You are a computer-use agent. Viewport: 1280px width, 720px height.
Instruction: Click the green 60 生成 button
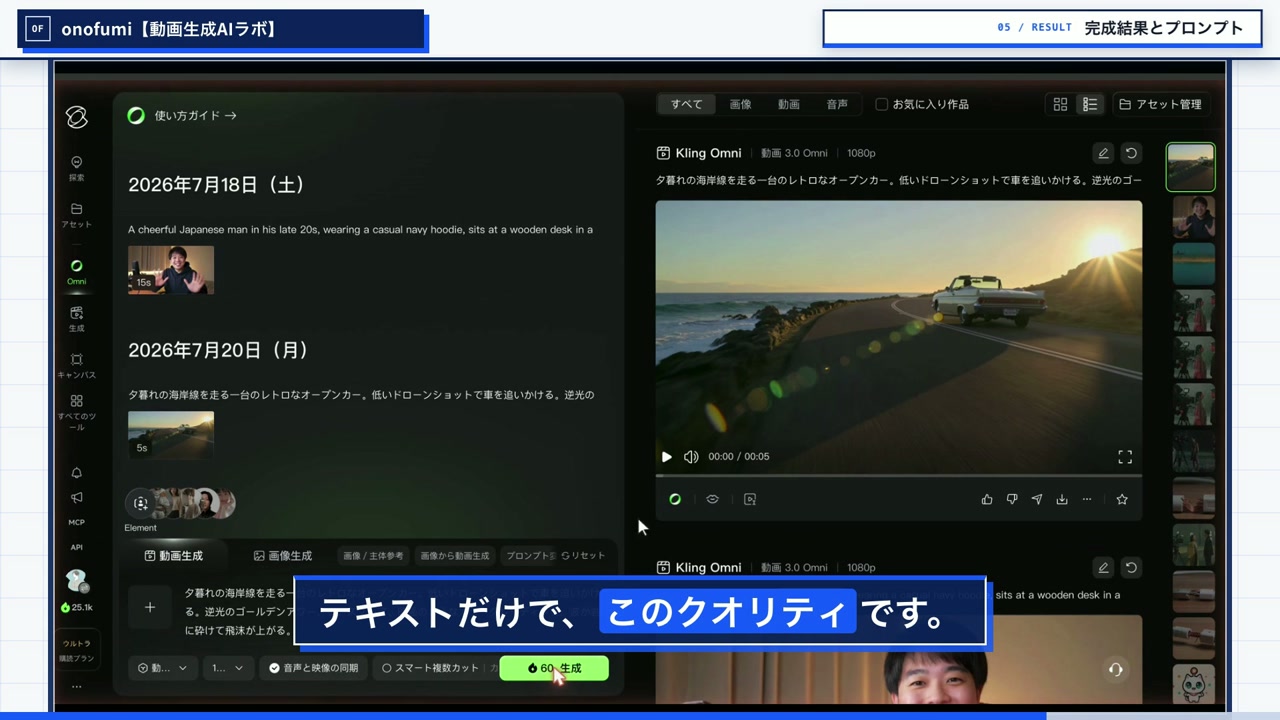(x=554, y=668)
